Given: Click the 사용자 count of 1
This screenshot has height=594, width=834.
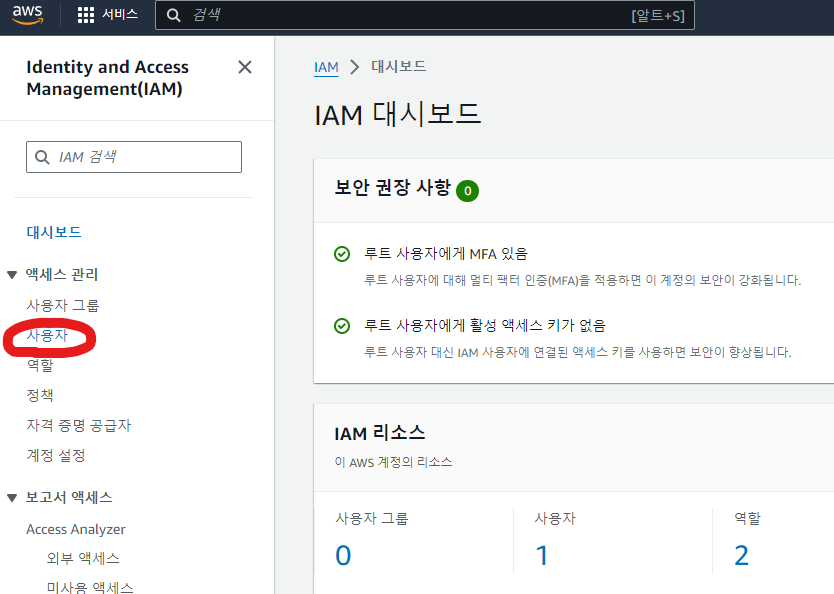Looking at the screenshot, I should (x=540, y=554).
